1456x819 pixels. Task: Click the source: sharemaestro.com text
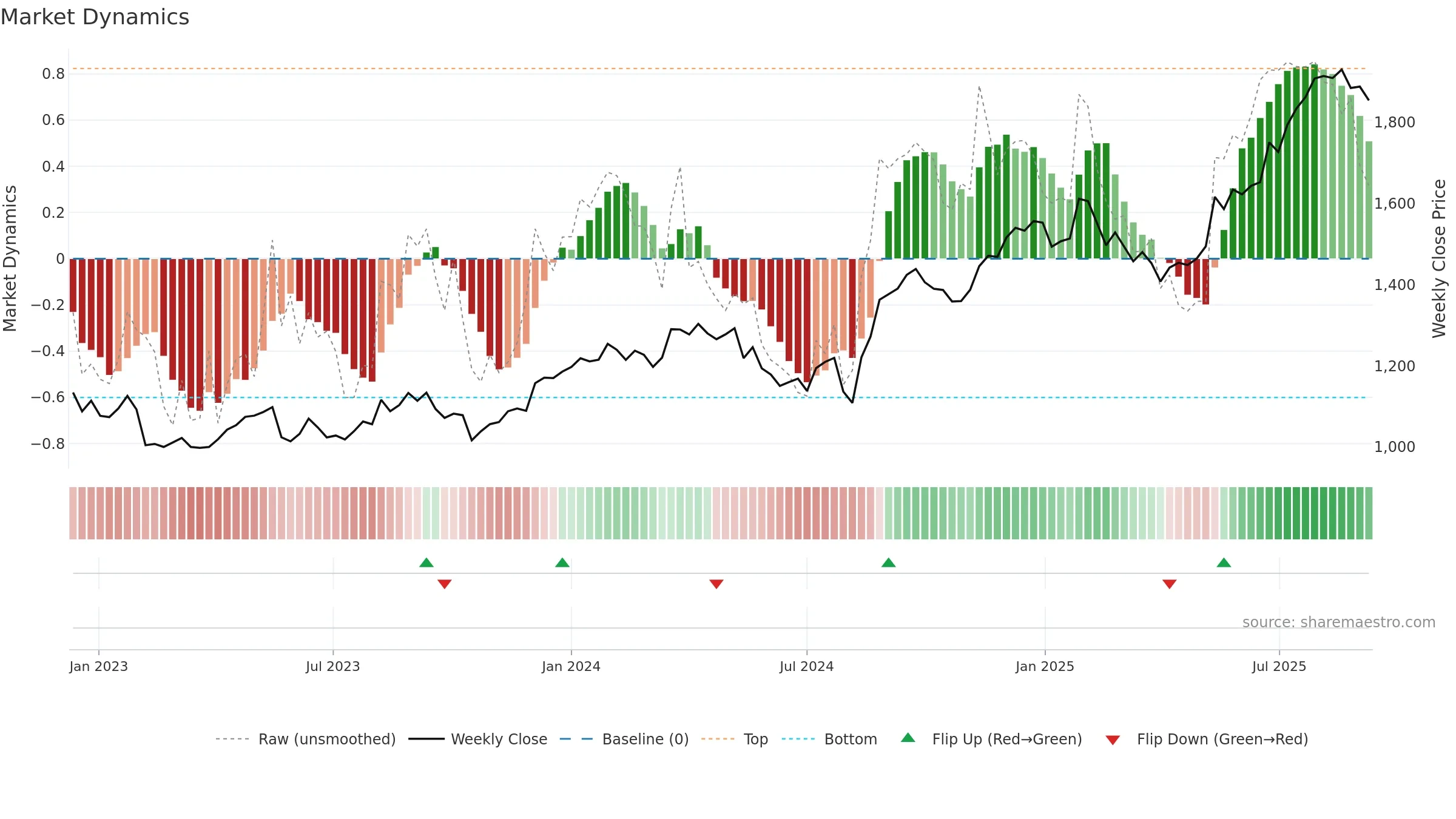[1339, 622]
